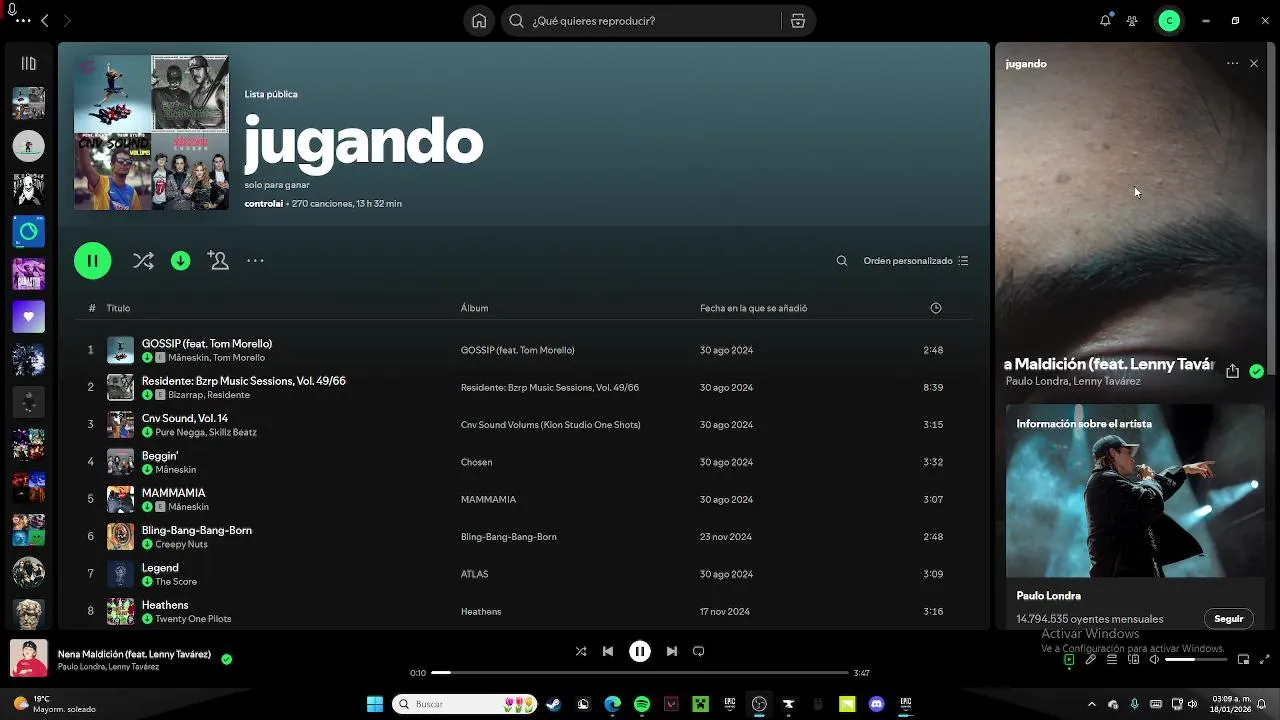1280x720 pixels.
Task: Toggle shuffle in the player bar
Action: [581, 651]
